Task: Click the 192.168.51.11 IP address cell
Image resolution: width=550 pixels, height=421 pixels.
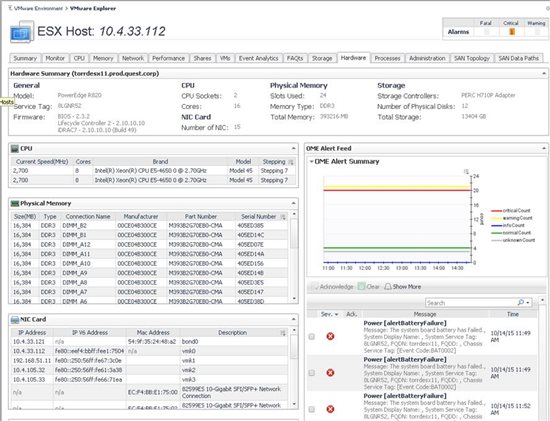Action: 32,361
